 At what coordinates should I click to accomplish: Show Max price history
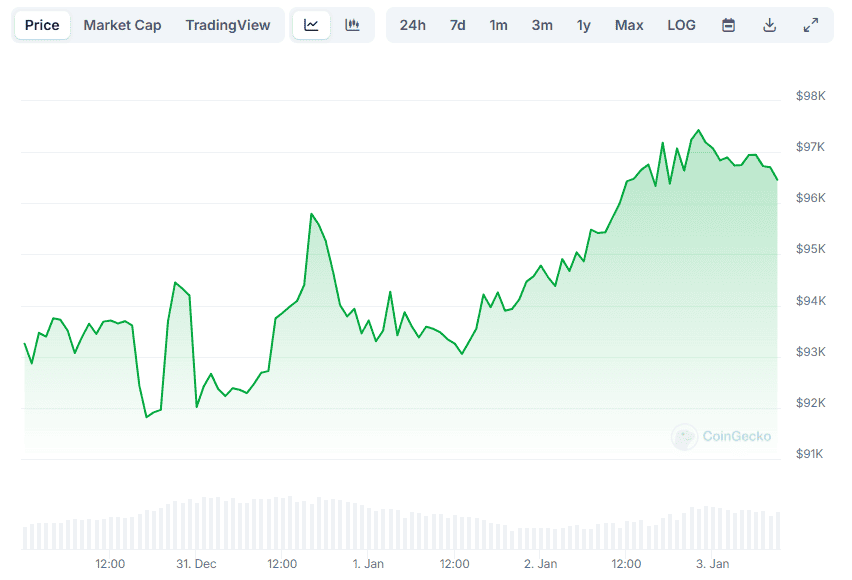pos(629,25)
